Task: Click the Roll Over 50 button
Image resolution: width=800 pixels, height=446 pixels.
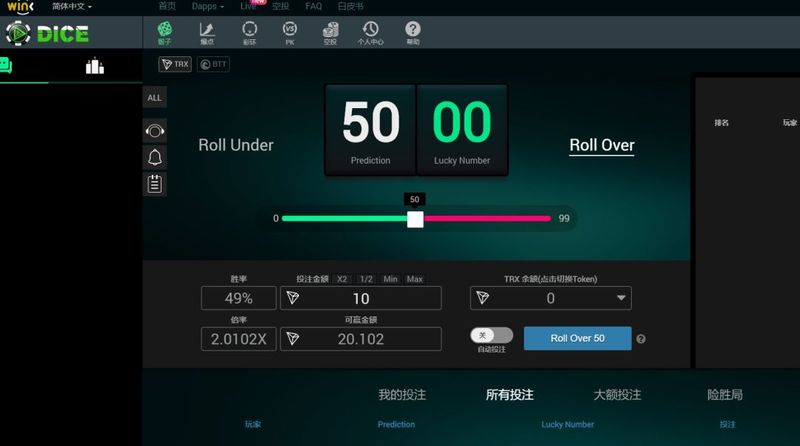Action: point(578,338)
